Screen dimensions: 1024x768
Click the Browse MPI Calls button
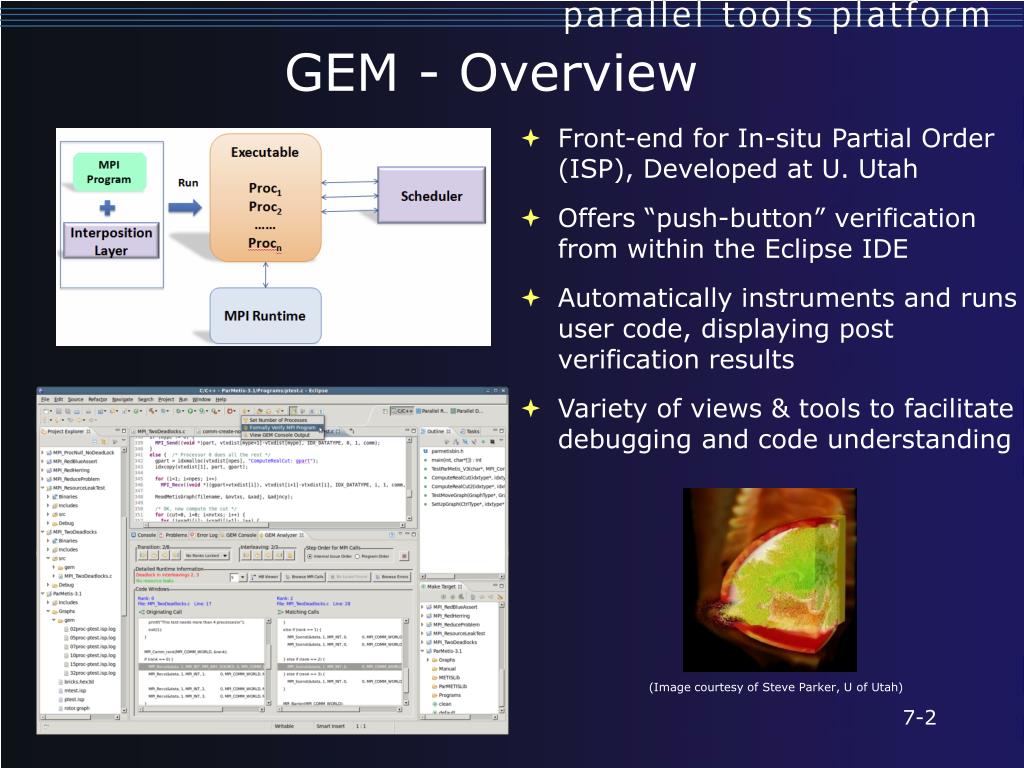click(305, 577)
